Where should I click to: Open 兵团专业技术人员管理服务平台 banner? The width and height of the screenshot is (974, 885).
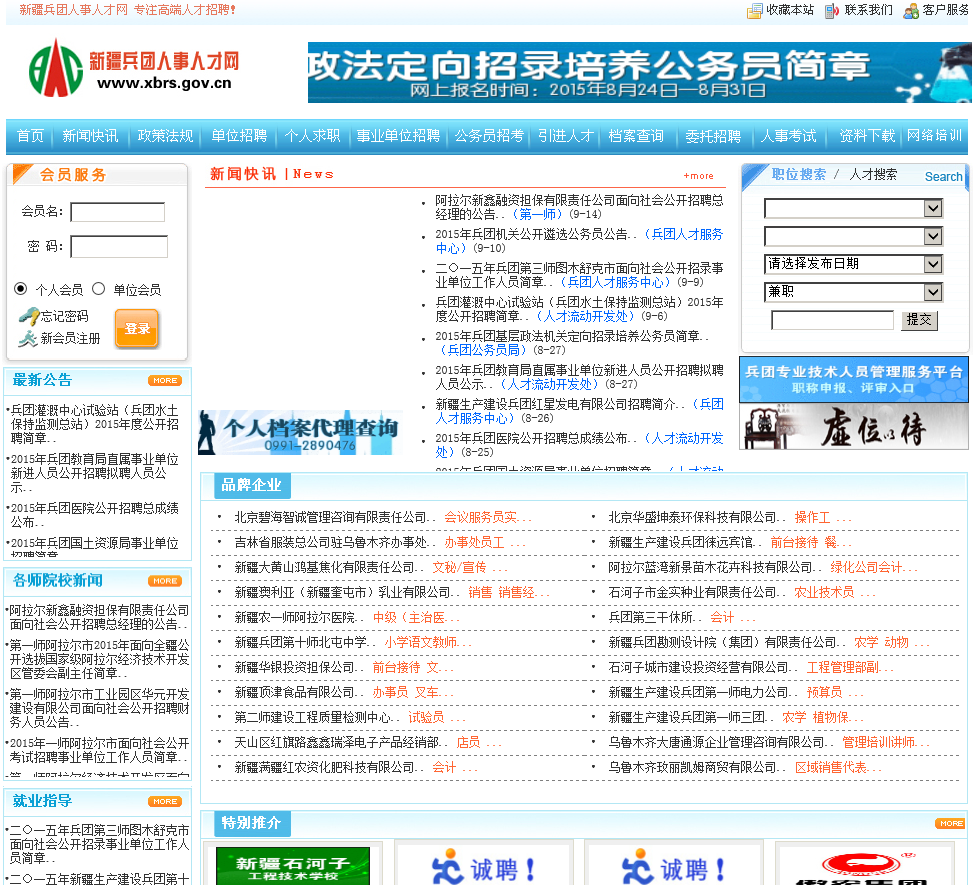coord(853,379)
